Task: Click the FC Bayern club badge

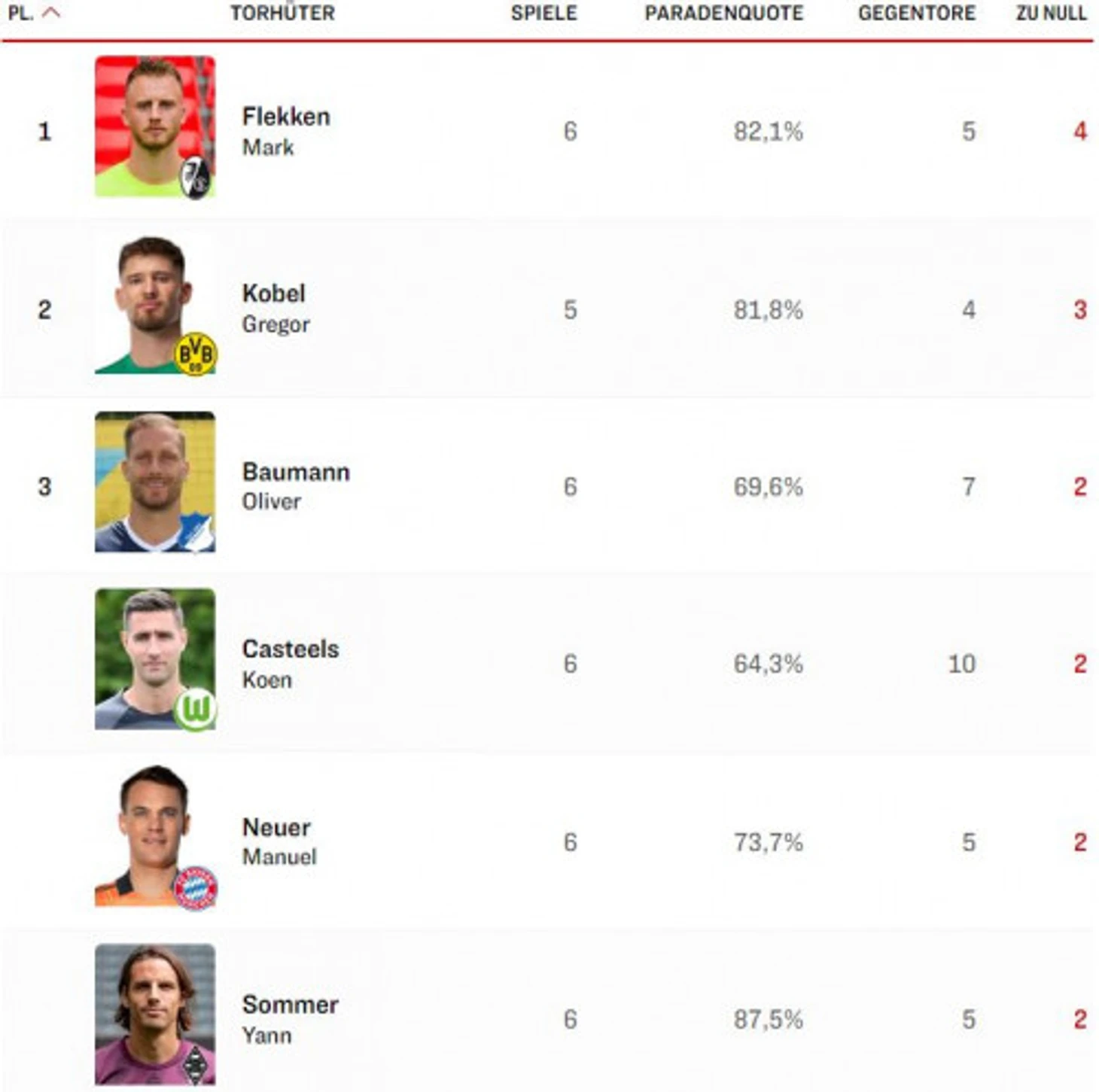Action: tap(196, 887)
